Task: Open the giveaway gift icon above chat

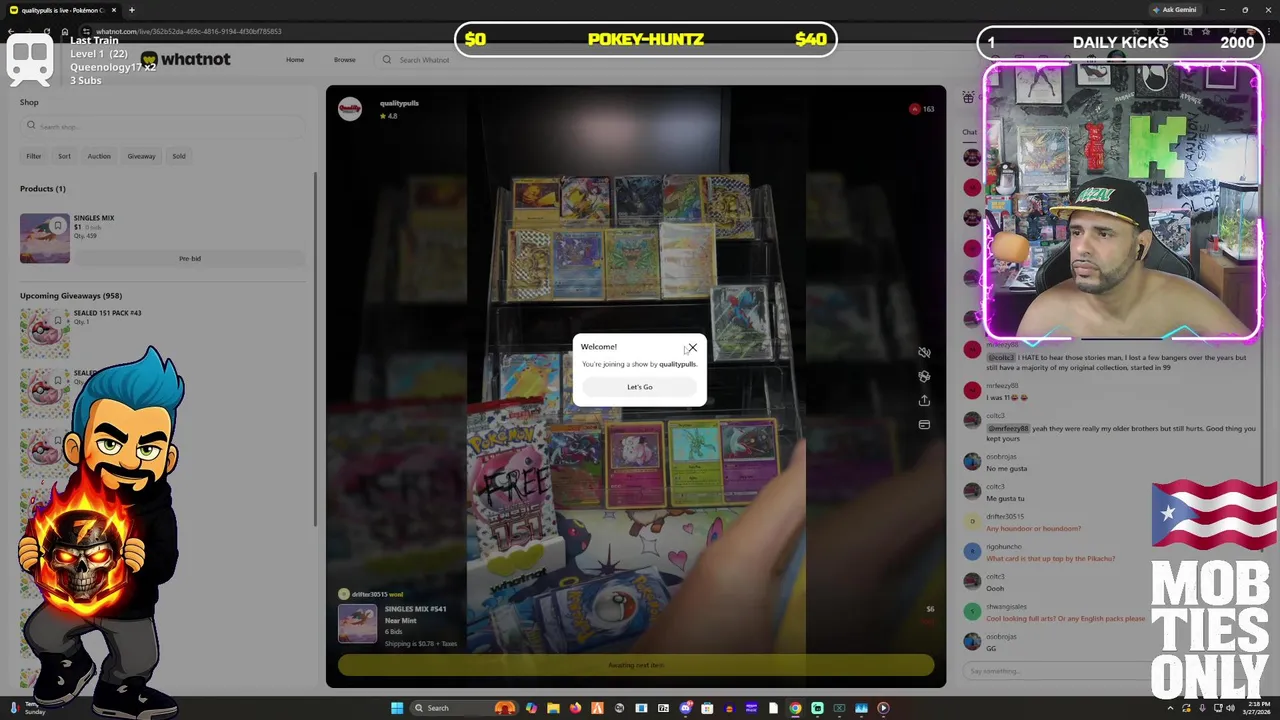Action: click(x=968, y=97)
